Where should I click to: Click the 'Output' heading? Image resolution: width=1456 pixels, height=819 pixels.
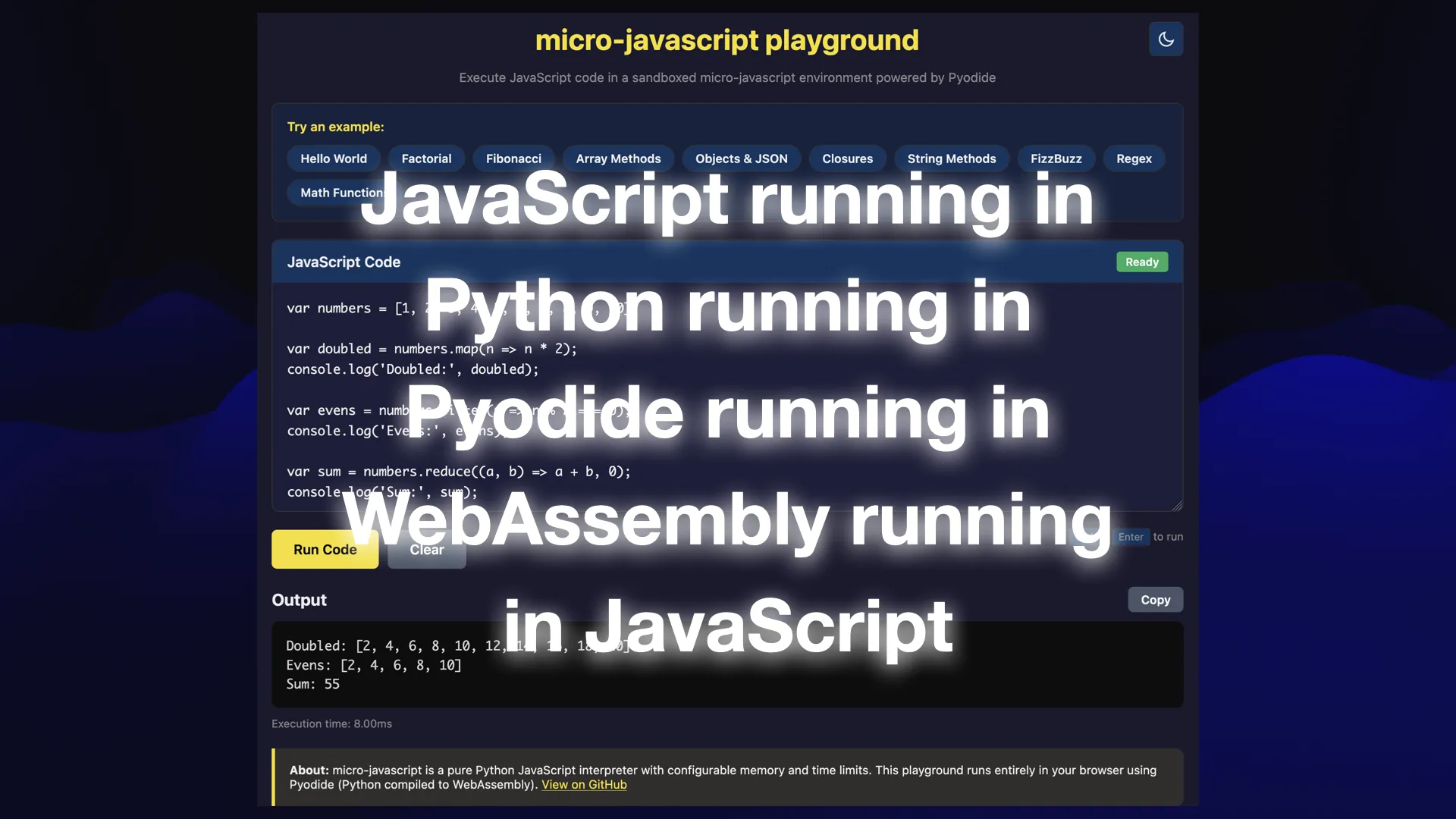299,600
